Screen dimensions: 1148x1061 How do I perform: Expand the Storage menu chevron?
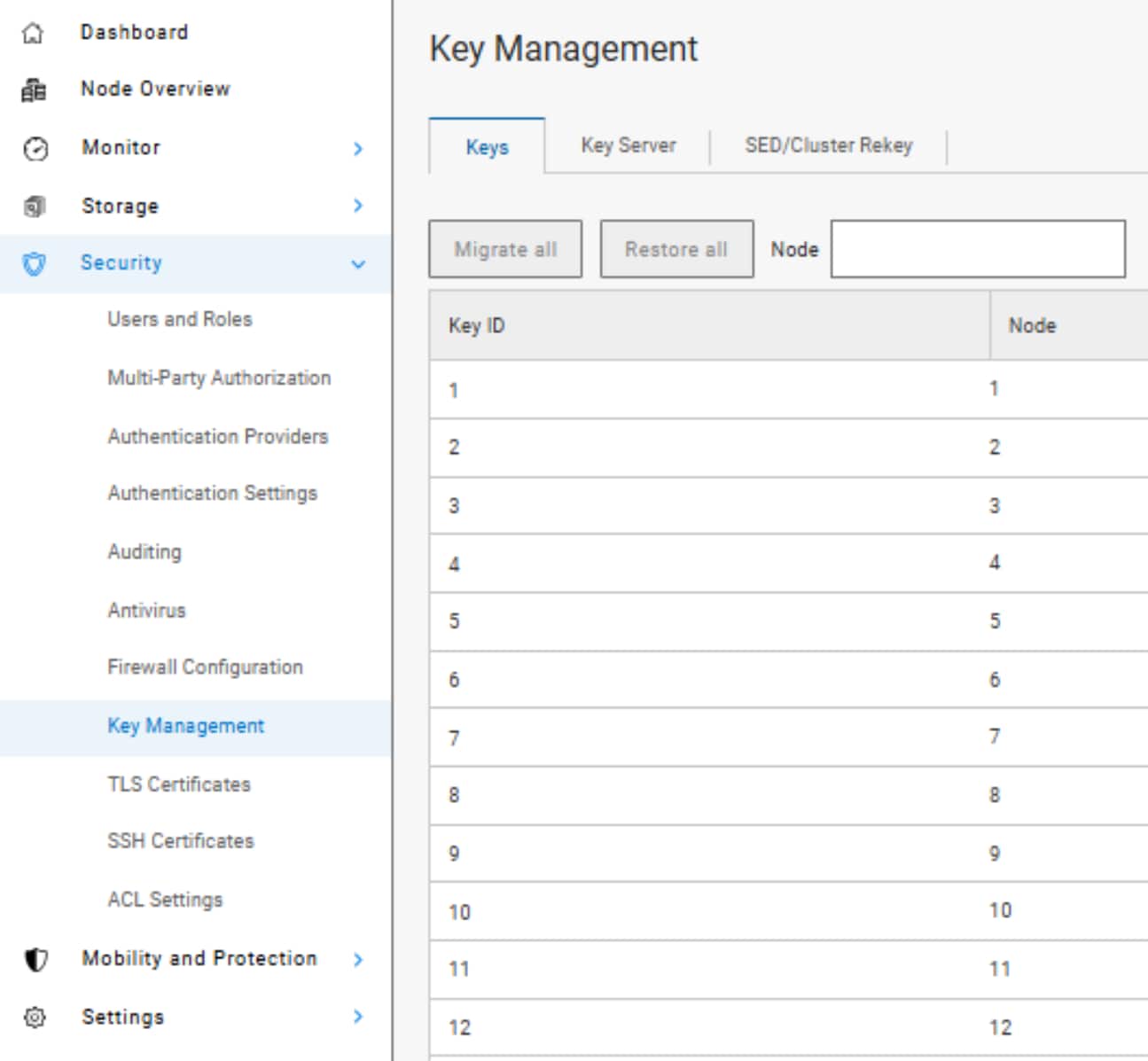coord(358,206)
